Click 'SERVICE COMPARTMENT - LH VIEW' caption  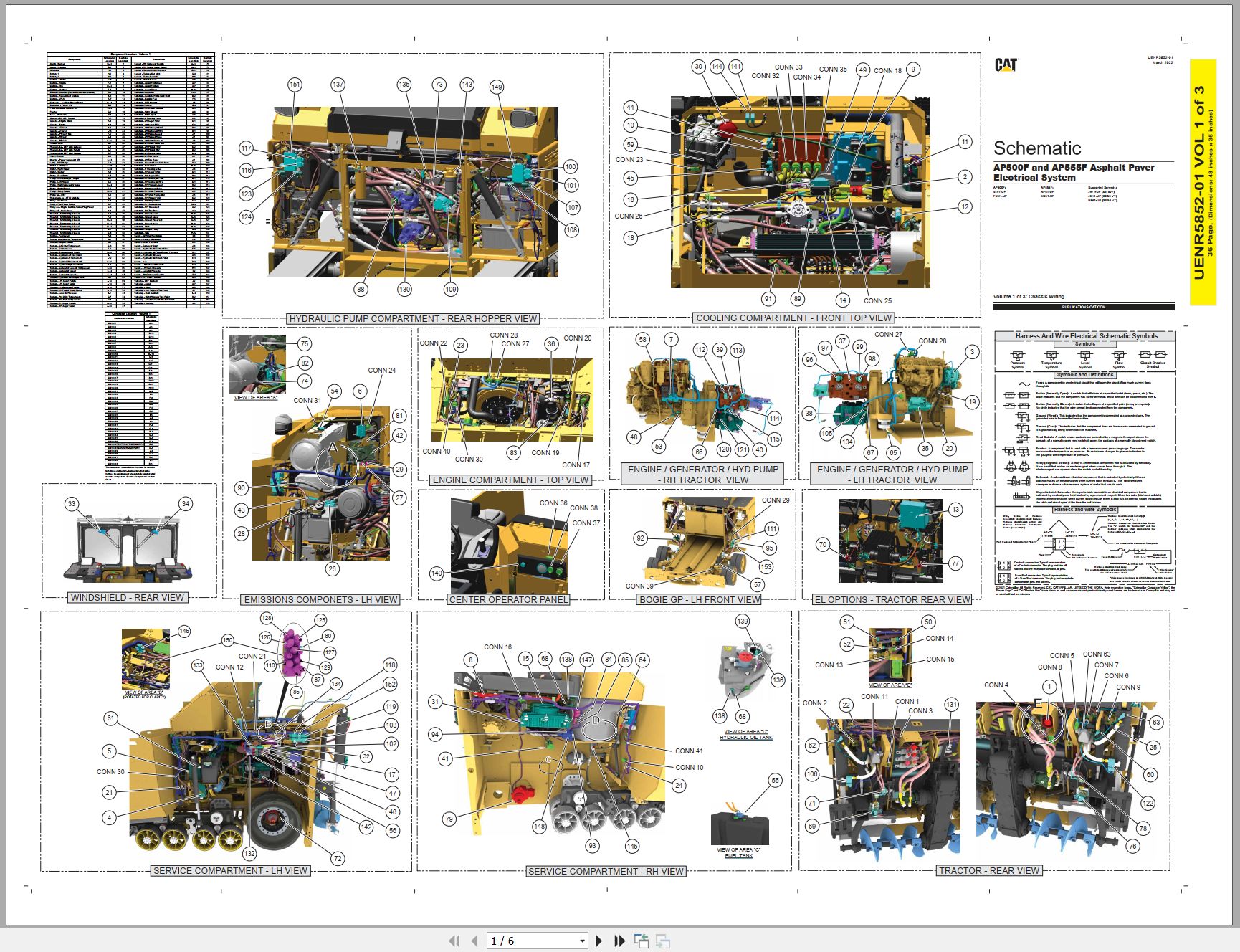pos(230,870)
